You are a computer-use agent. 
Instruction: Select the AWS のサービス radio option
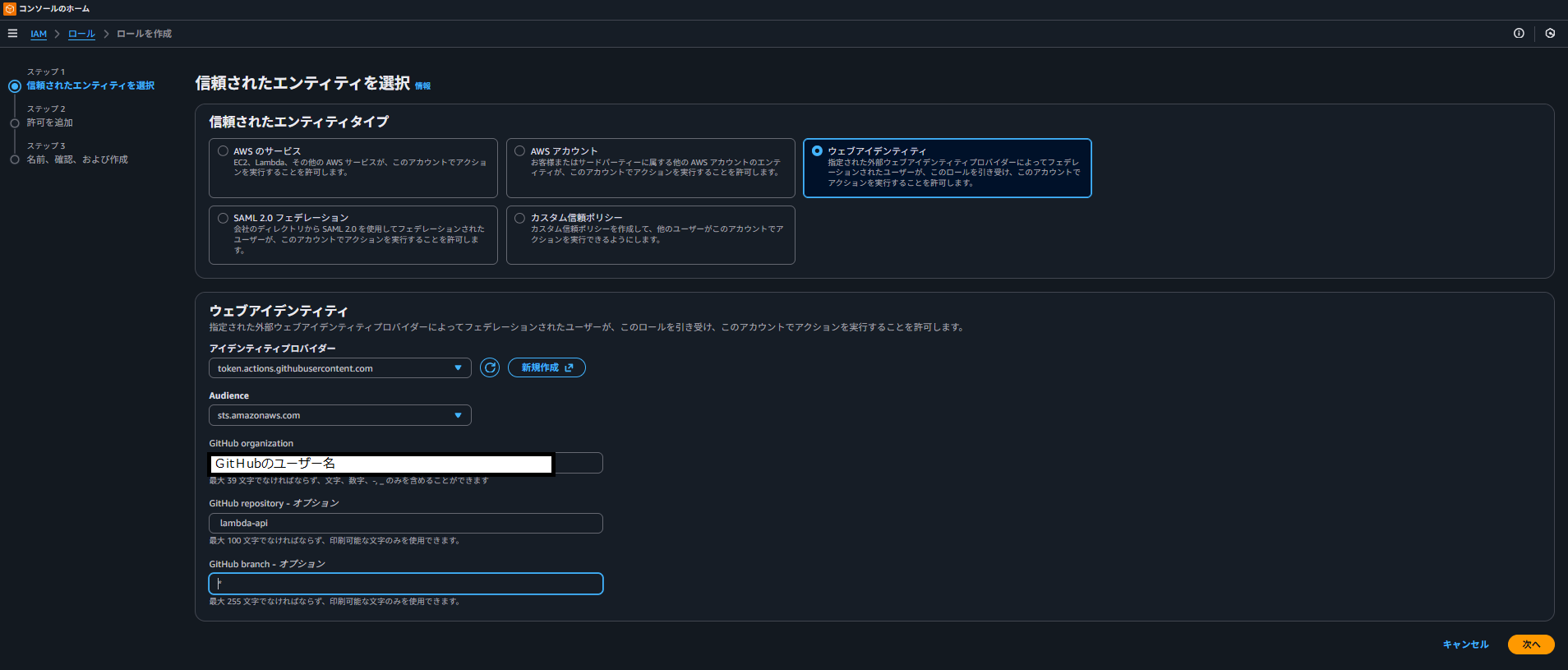point(223,151)
